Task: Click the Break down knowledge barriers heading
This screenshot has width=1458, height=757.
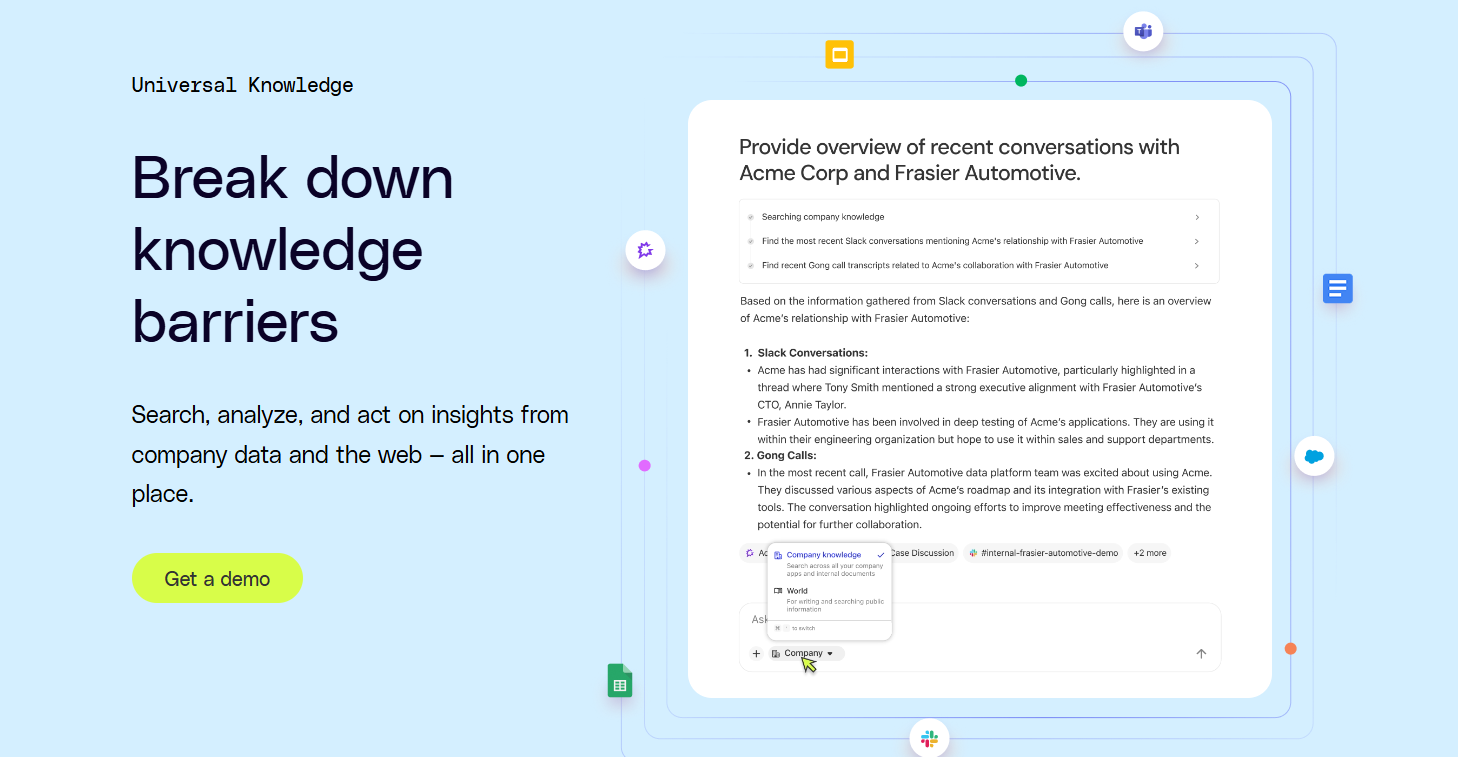Action: [x=293, y=249]
